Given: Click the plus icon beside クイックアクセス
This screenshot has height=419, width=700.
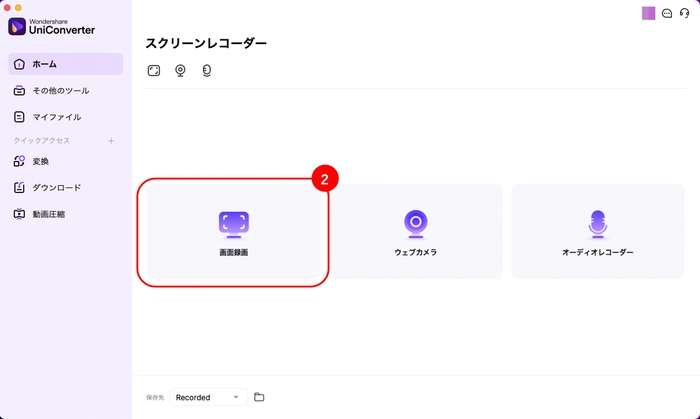Looking at the screenshot, I should coord(111,141).
